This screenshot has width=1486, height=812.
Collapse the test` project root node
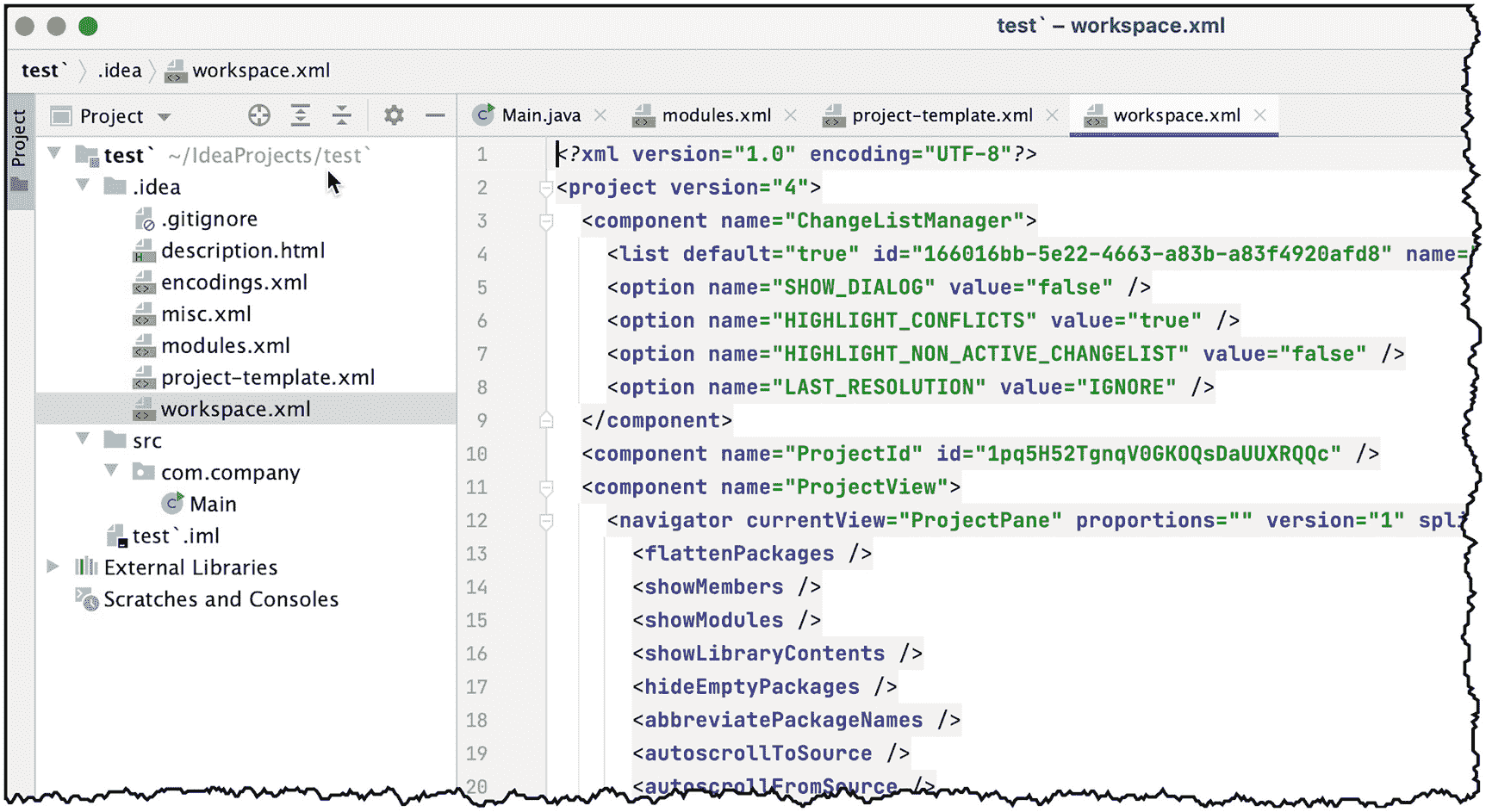54,154
